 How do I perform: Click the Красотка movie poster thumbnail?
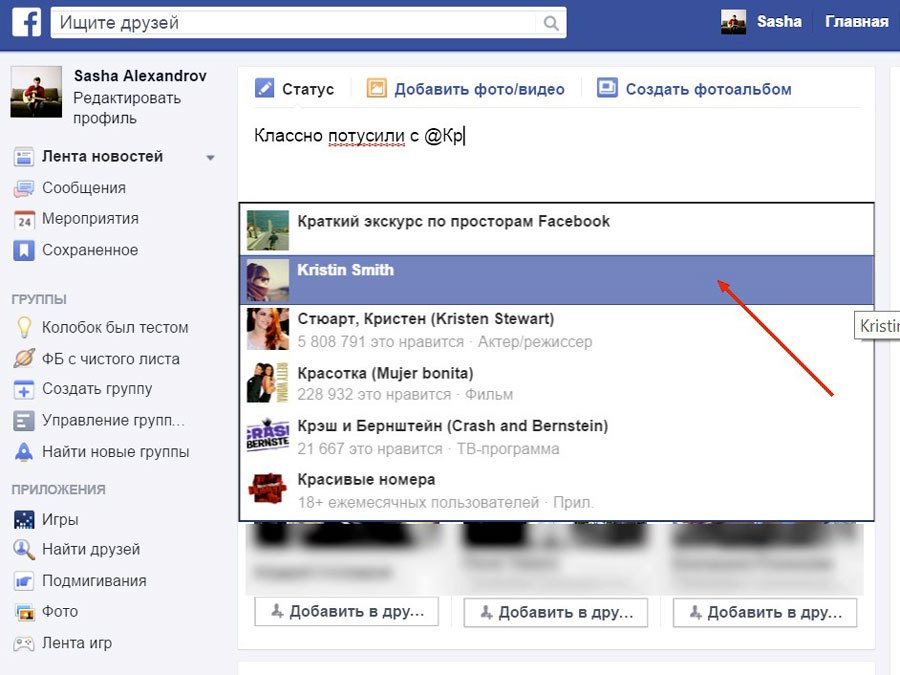pos(268,382)
